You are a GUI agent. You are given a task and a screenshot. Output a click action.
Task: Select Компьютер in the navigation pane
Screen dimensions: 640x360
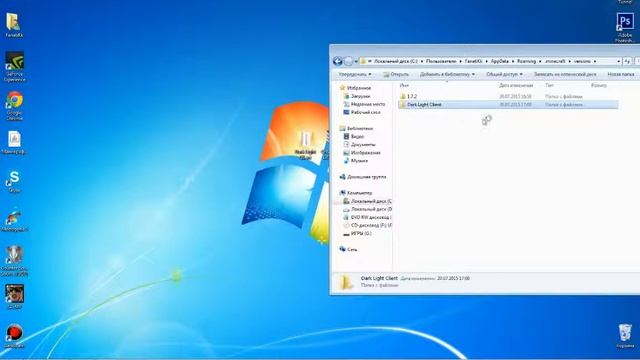[x=360, y=193]
